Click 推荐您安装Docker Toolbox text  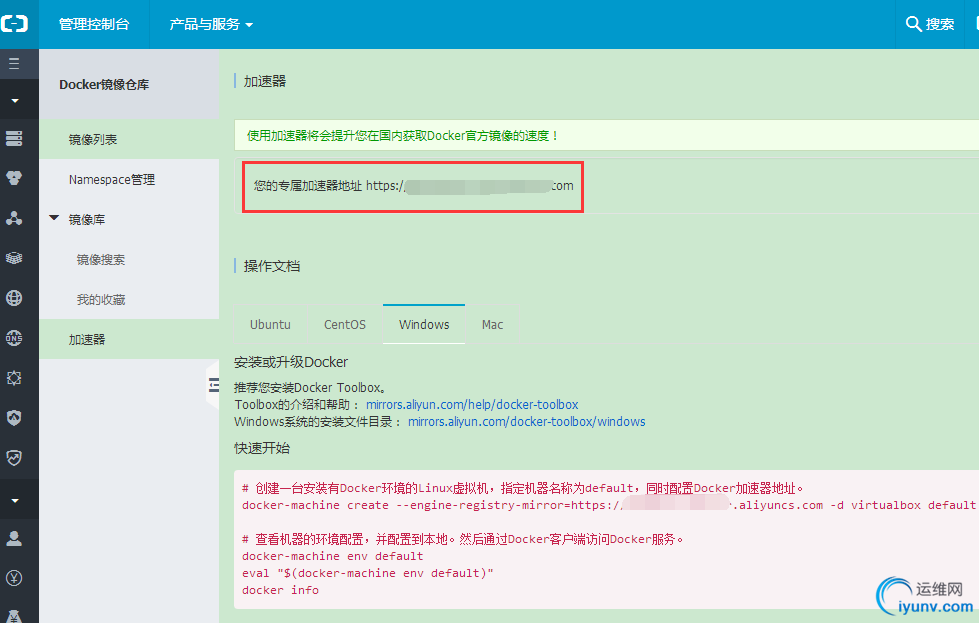(310, 388)
